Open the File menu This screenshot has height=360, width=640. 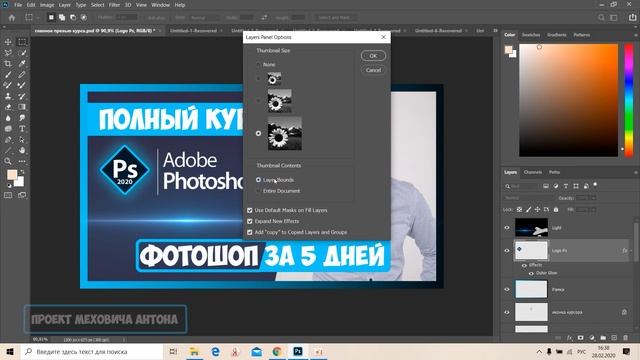tap(18, 5)
